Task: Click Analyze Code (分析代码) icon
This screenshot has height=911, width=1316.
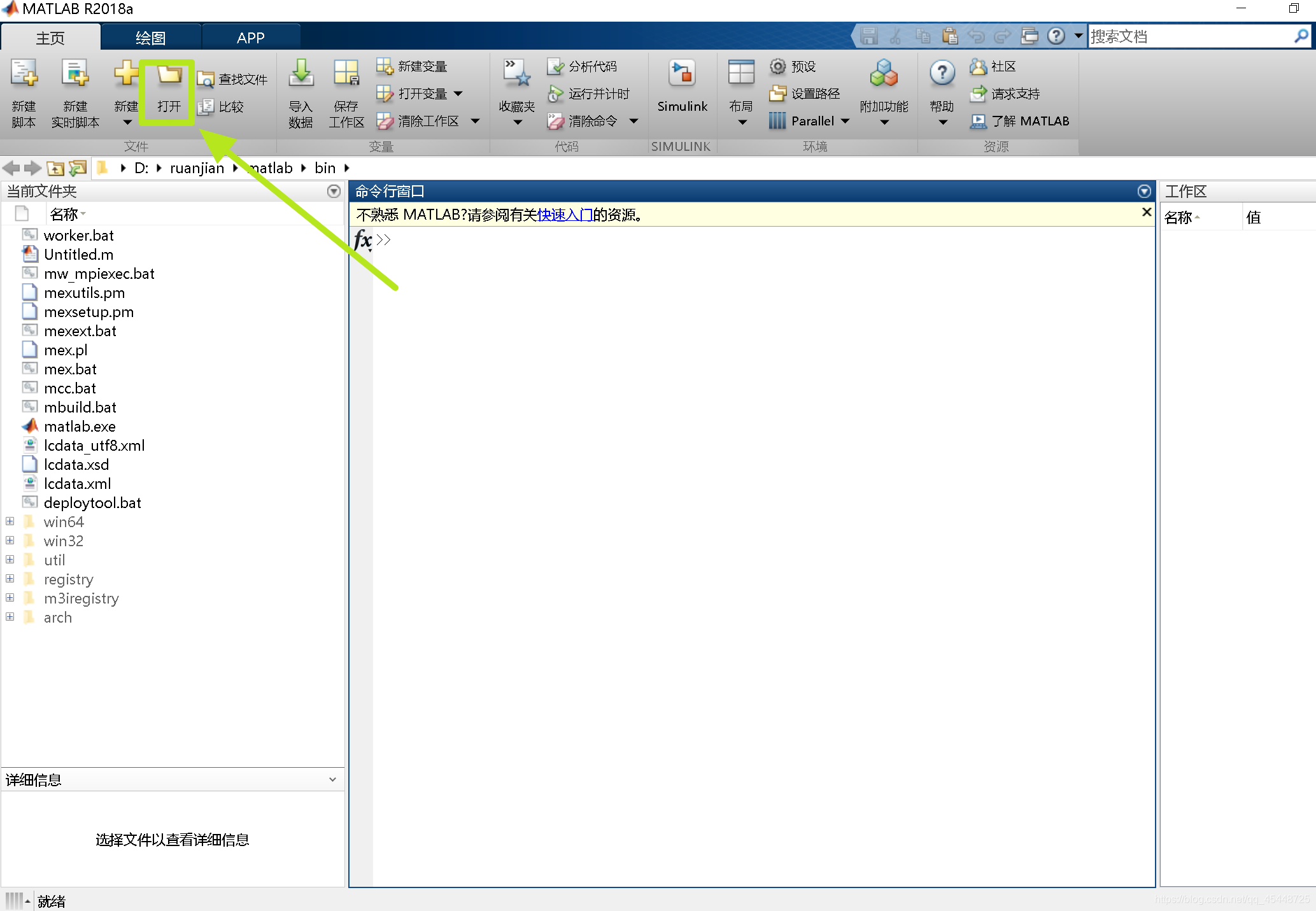Action: pyautogui.click(x=555, y=66)
